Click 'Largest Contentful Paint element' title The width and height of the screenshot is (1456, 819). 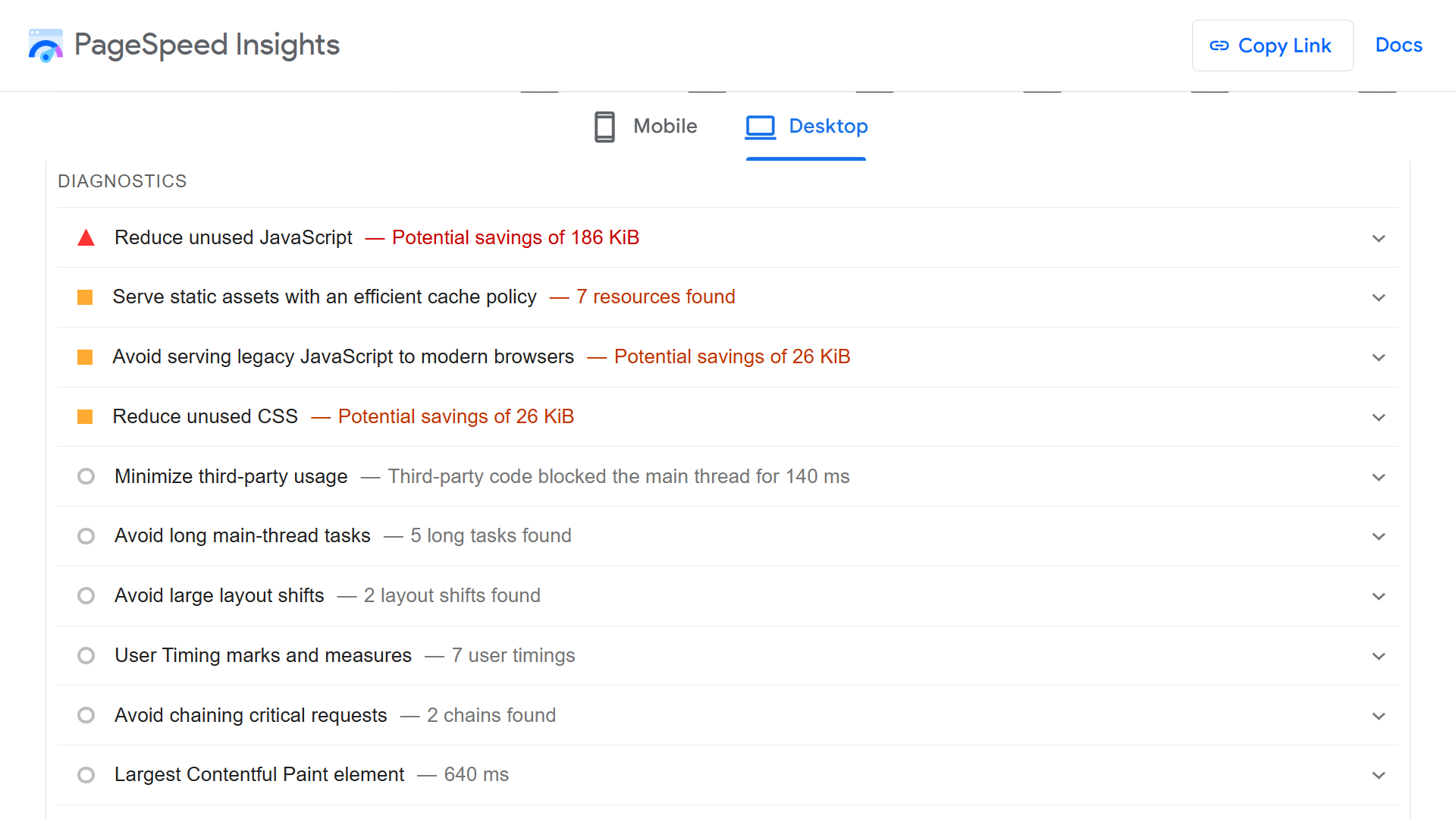tap(259, 775)
